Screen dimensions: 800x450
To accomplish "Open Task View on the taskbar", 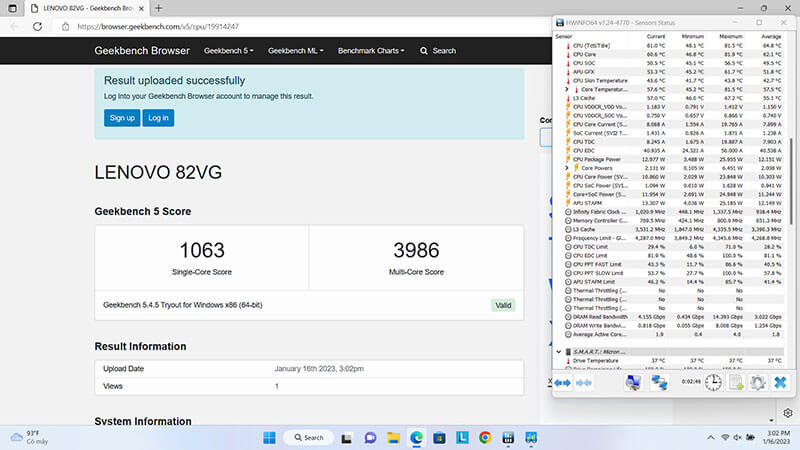I will coord(346,438).
